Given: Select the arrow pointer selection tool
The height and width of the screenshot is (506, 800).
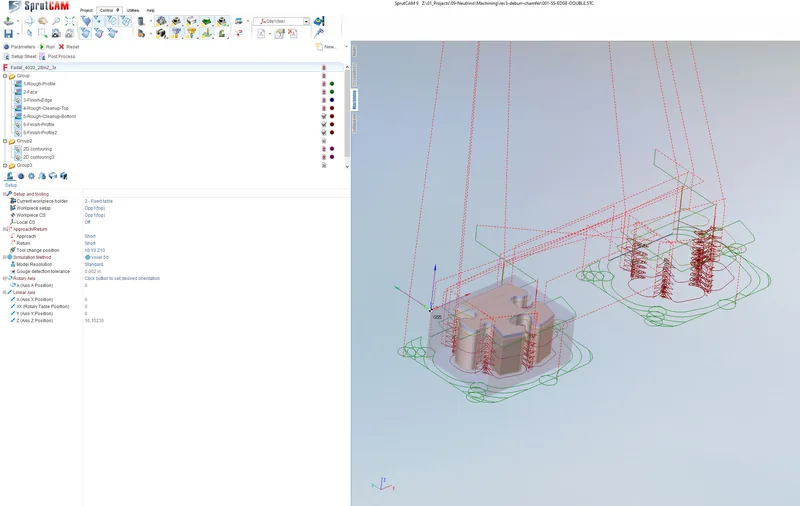Looking at the screenshot, I should (30, 33).
